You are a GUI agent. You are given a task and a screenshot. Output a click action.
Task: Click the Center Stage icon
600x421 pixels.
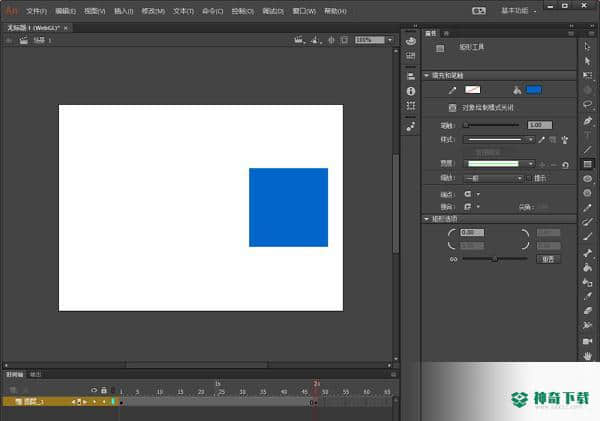[x=331, y=40]
